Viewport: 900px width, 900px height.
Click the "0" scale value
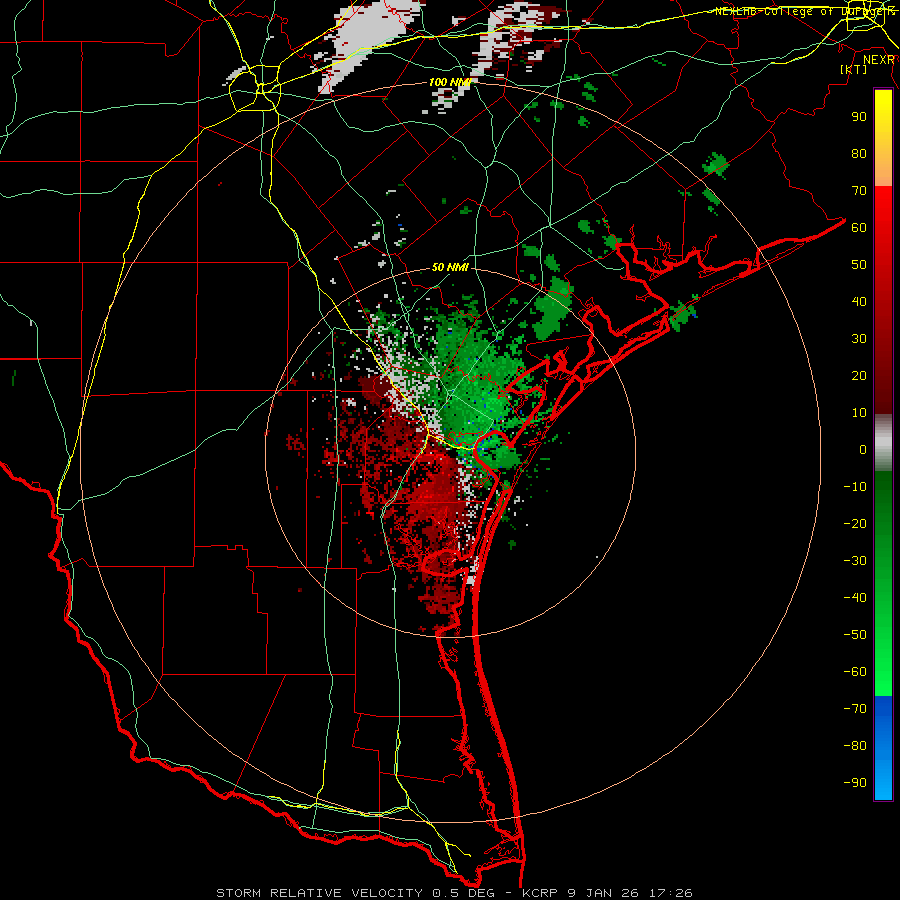coord(863,450)
